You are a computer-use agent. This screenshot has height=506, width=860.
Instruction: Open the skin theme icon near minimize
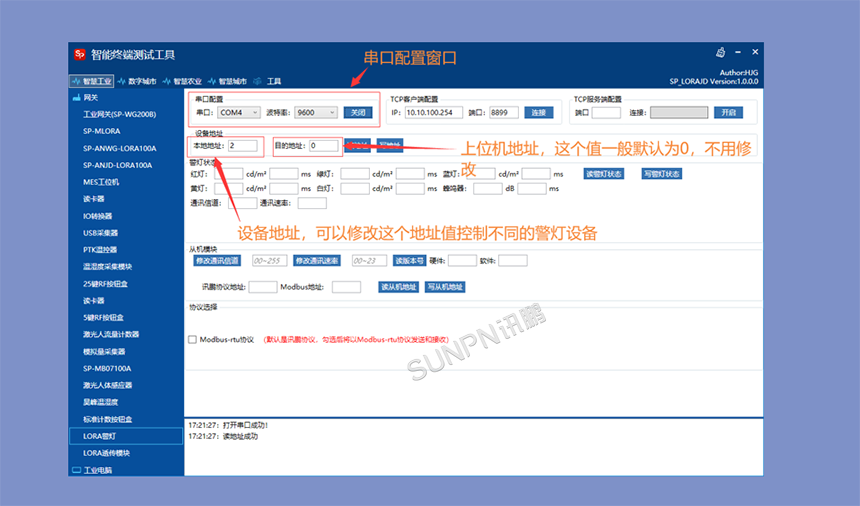click(720, 52)
